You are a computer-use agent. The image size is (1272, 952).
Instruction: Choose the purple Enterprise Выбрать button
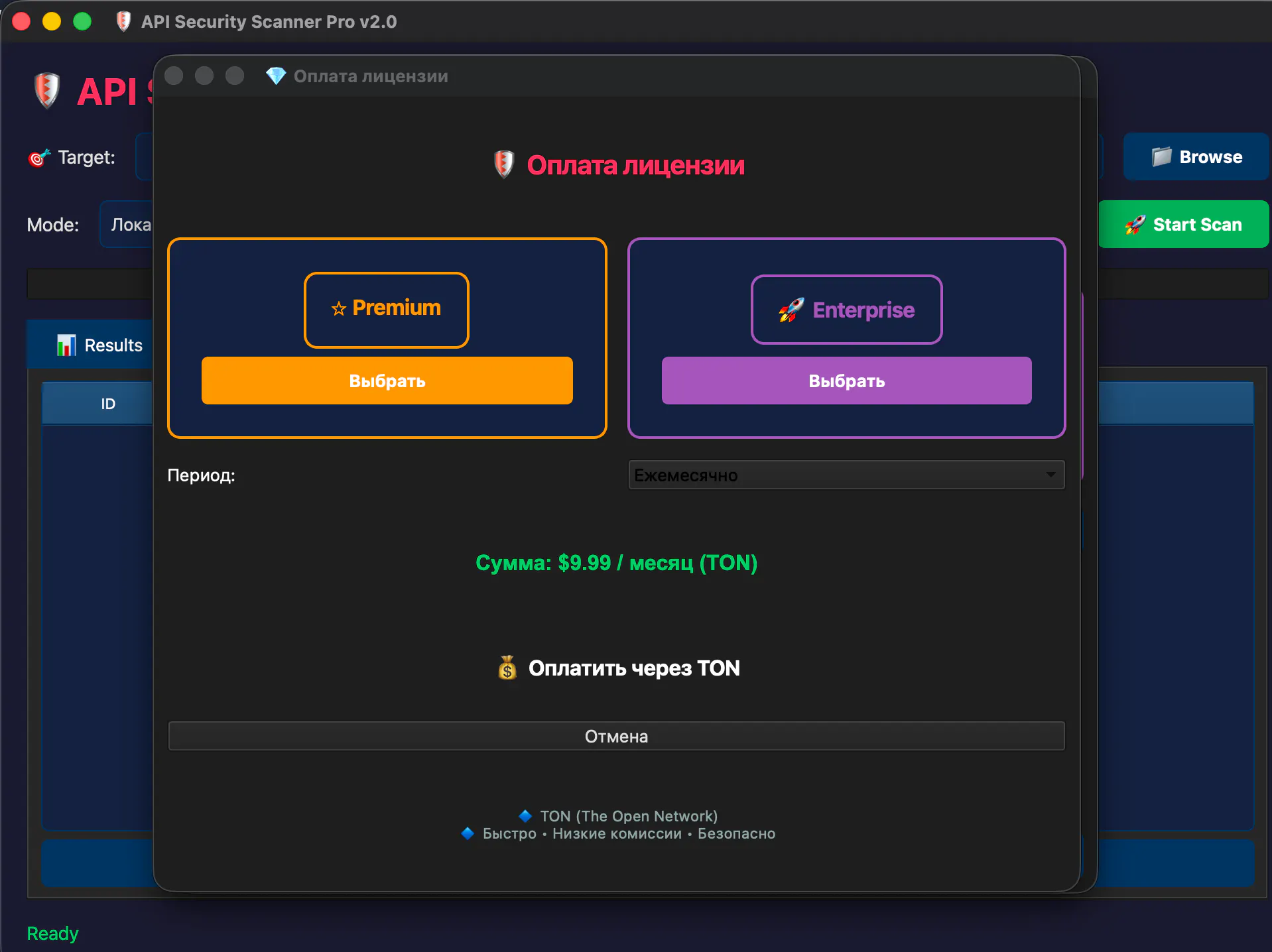[846, 381]
